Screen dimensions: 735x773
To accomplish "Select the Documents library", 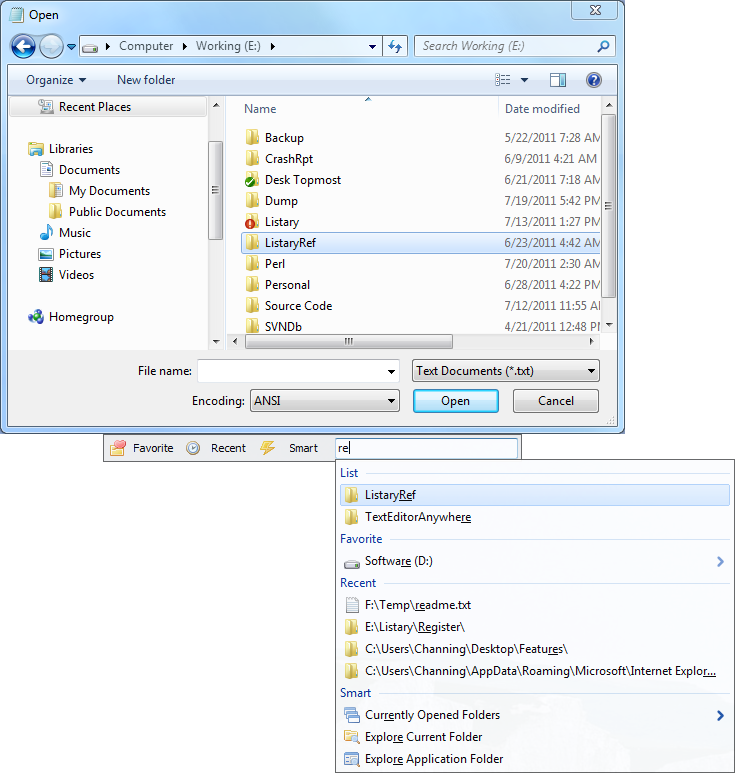I will coord(80,170).
